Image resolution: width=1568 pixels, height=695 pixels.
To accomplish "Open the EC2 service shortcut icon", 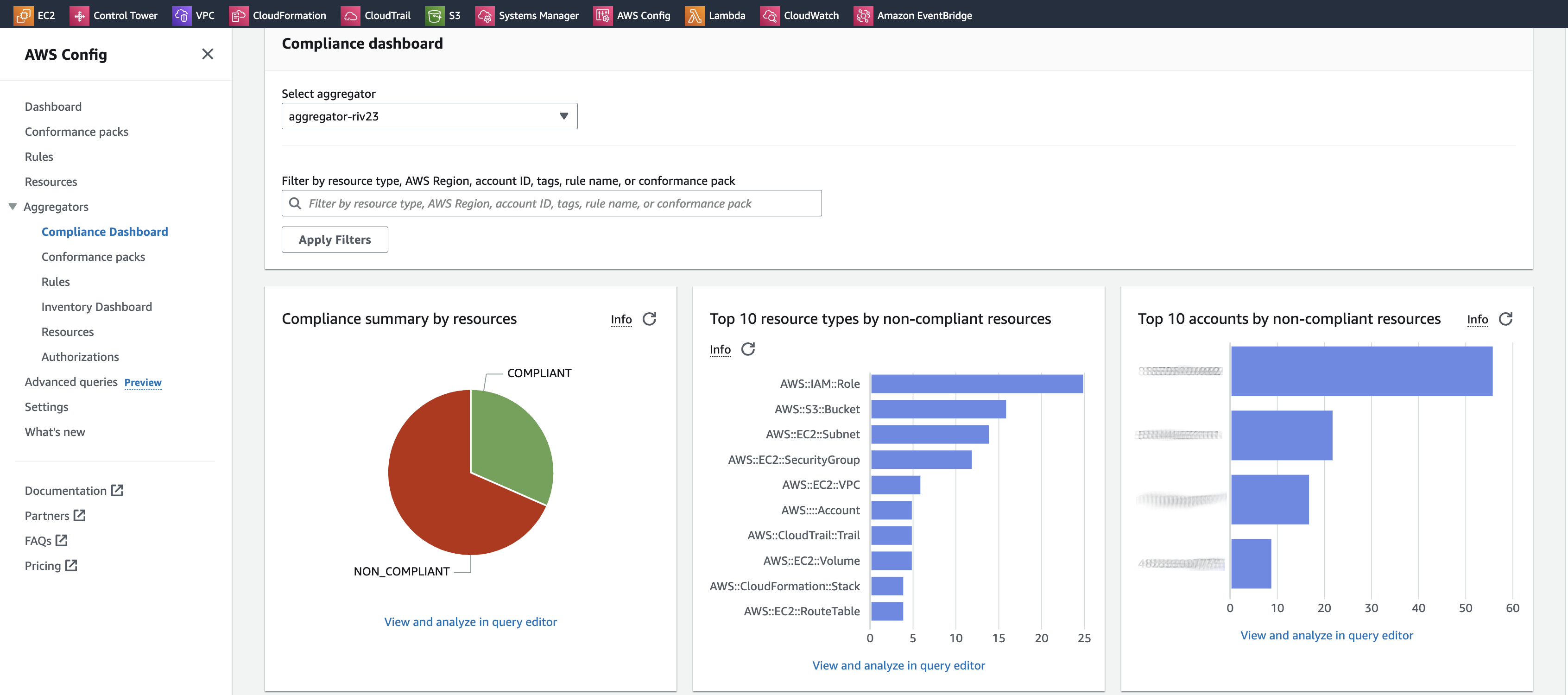I will [x=23, y=15].
